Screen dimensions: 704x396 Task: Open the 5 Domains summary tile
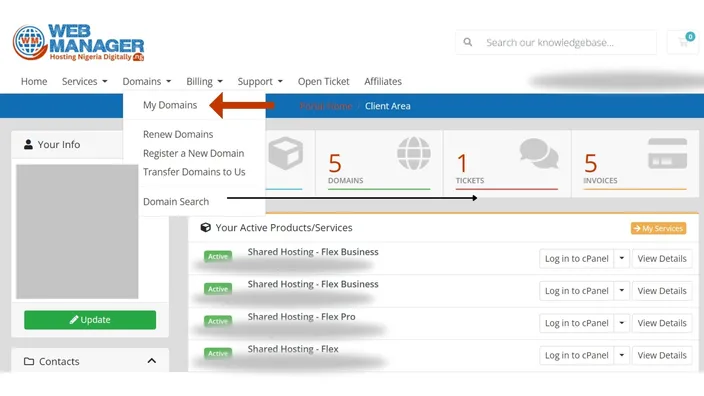379,163
